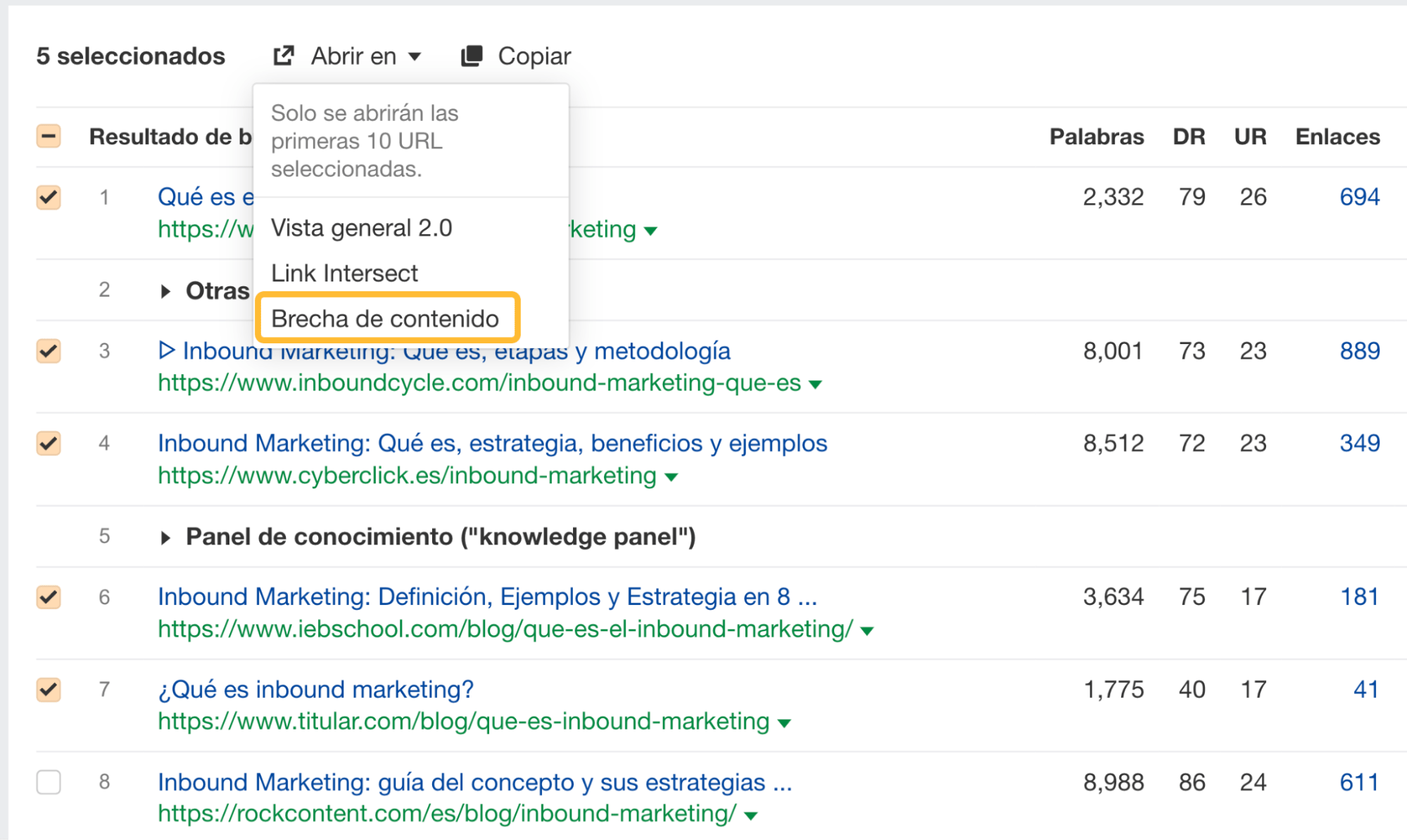1407x840 pixels.
Task: Click the video play icon on result 3
Action: tap(166, 350)
